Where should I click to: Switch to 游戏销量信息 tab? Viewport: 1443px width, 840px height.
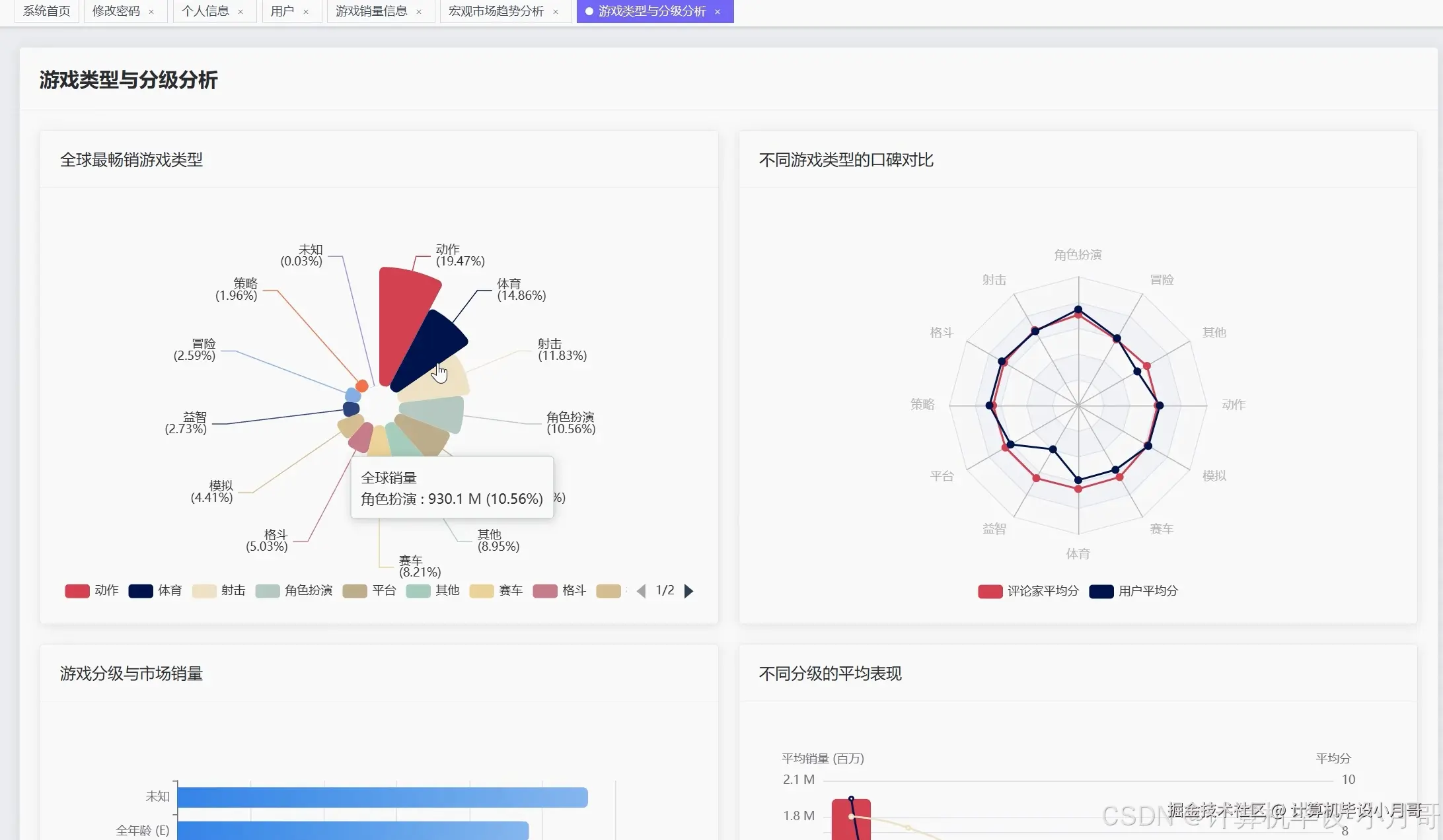[371, 11]
